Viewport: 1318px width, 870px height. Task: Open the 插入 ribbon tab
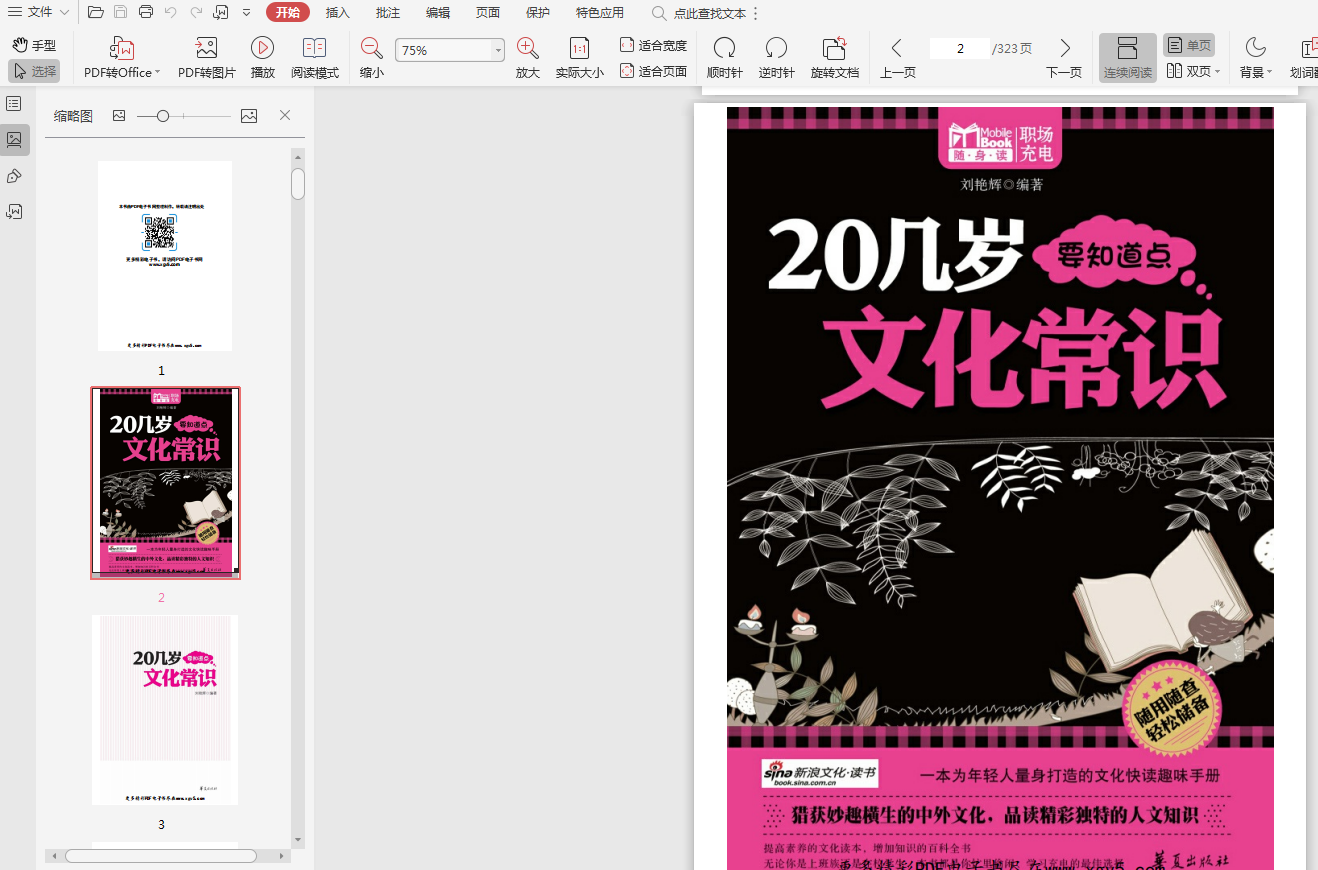pos(338,13)
